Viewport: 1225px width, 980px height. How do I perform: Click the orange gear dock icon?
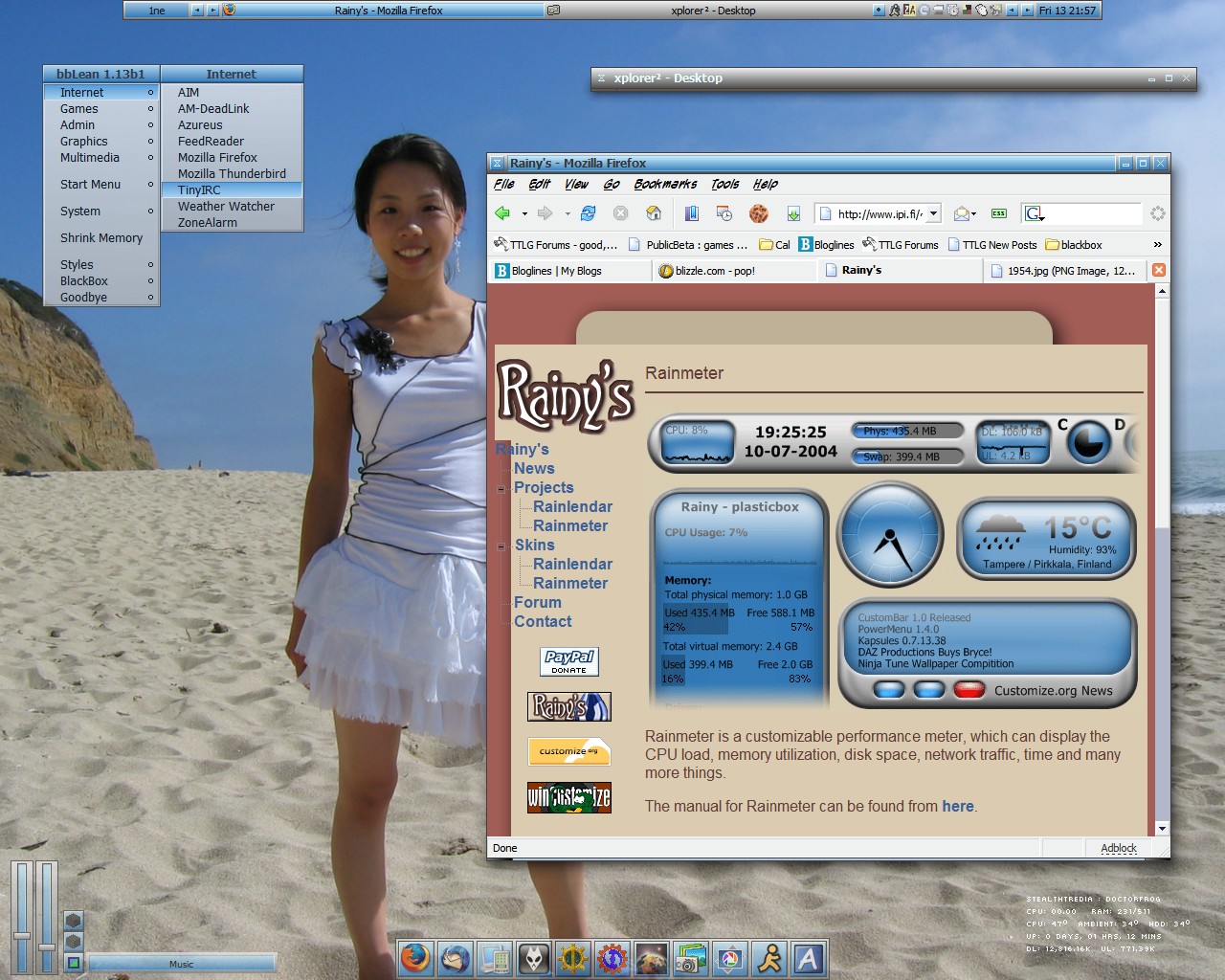(612, 958)
